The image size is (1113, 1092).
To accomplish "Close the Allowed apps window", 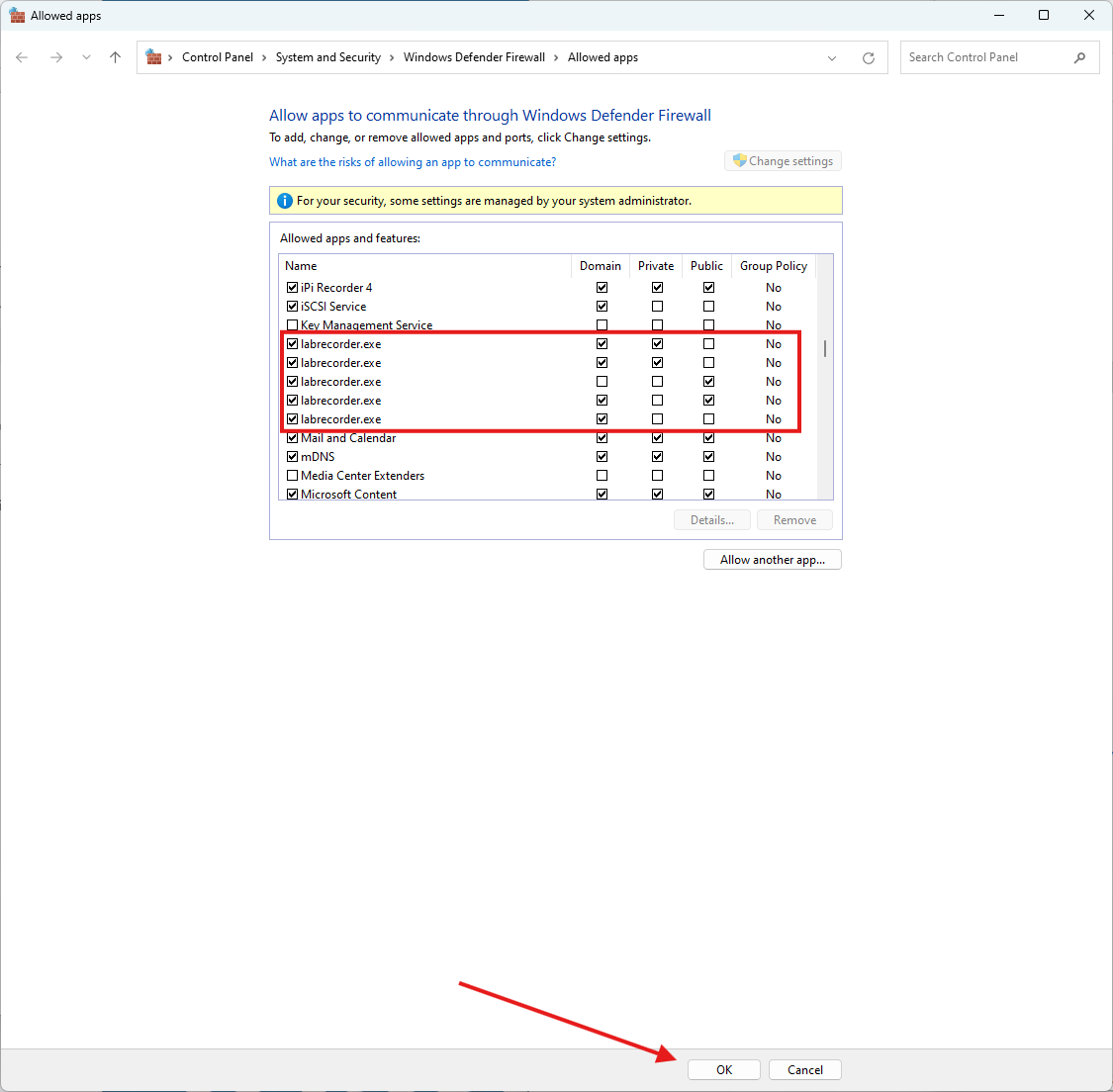I will pos(1089,15).
